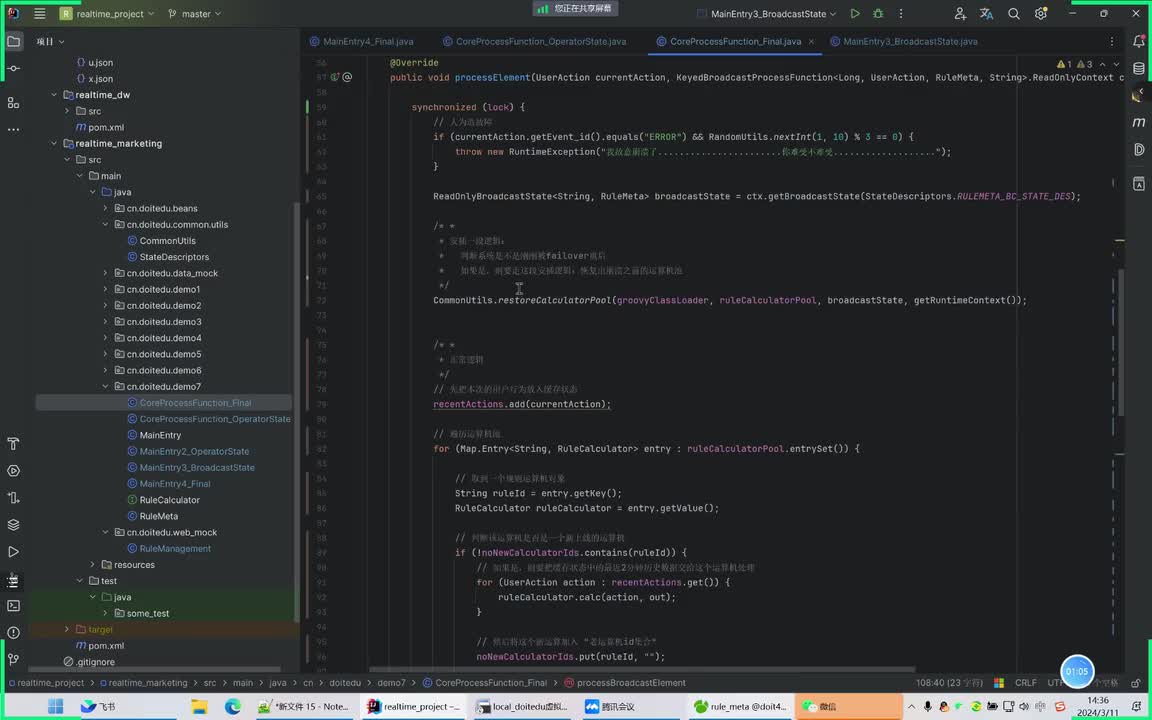Open Microsoft Edge from the taskbar
Viewport: 1152px width, 720px height.
pyautogui.click(x=233, y=706)
